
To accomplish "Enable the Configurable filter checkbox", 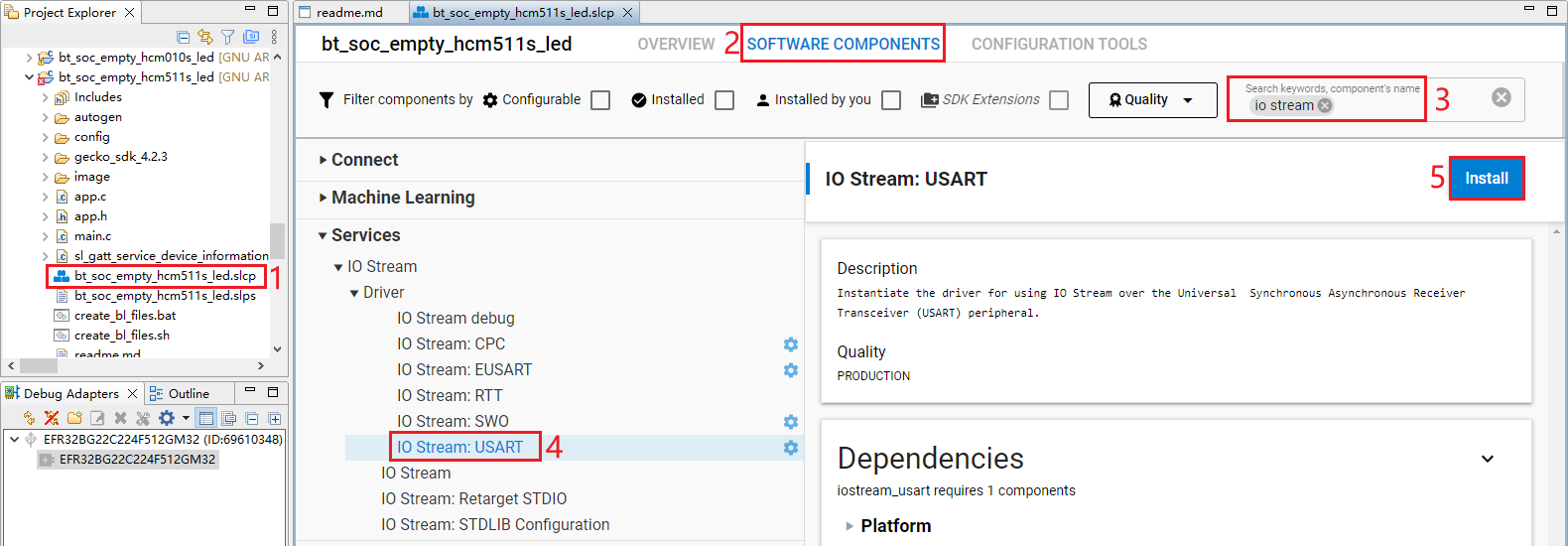I will [x=600, y=100].
